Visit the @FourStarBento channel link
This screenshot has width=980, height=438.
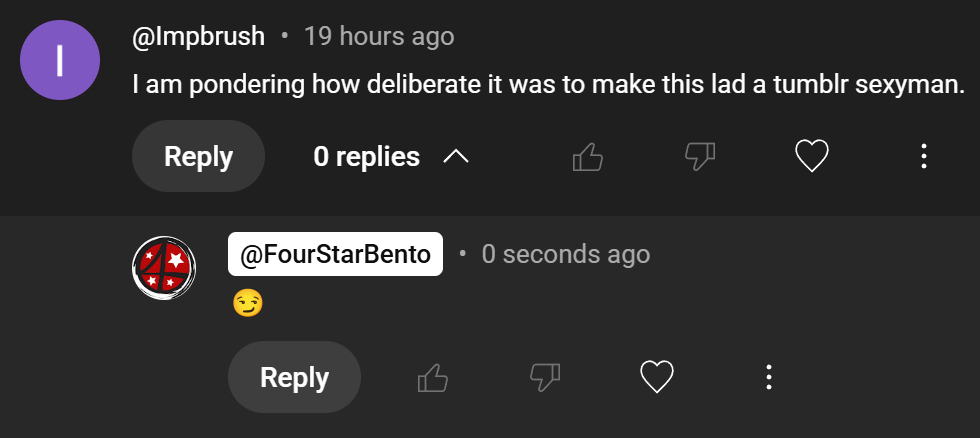coord(335,255)
